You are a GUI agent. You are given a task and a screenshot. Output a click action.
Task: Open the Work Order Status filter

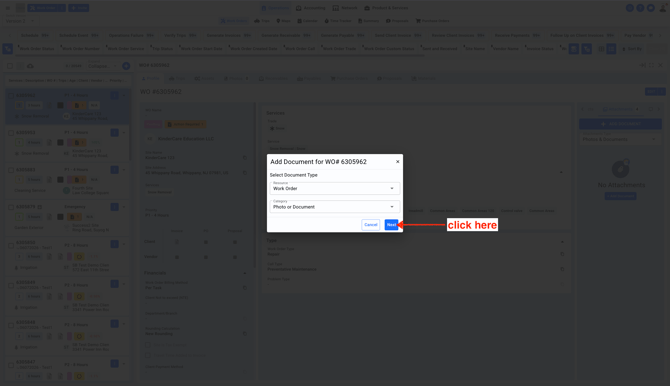(x=36, y=49)
